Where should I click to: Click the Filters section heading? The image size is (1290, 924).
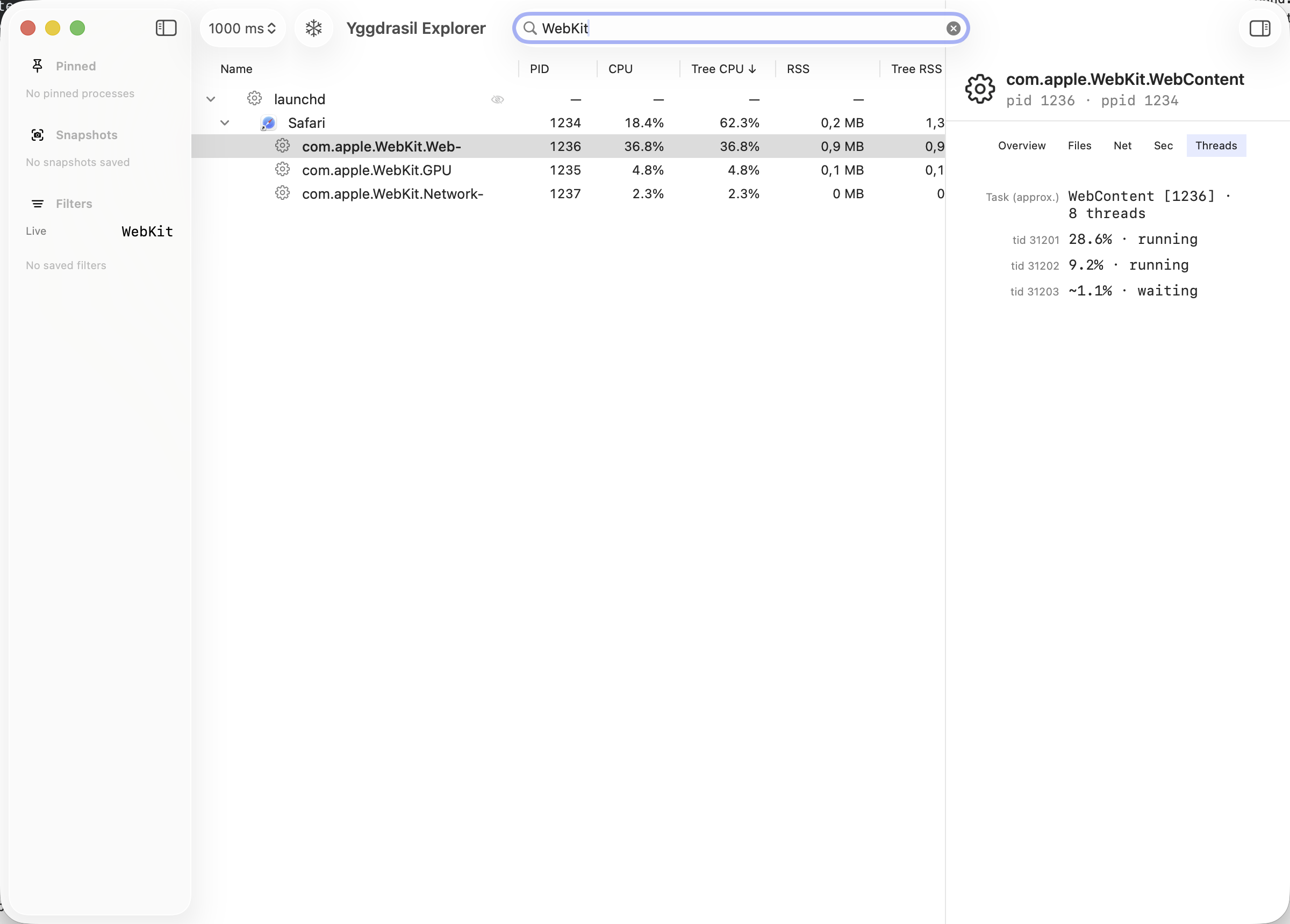pyautogui.click(x=74, y=204)
